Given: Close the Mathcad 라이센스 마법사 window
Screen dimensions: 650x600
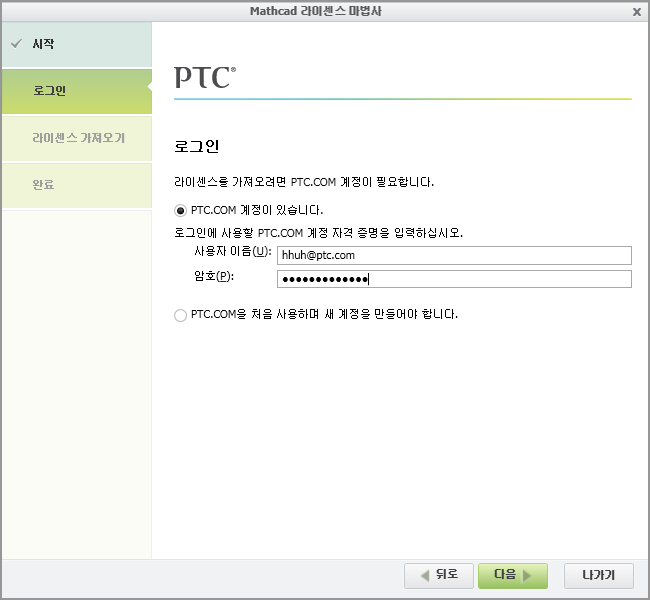Looking at the screenshot, I should pos(637,12).
